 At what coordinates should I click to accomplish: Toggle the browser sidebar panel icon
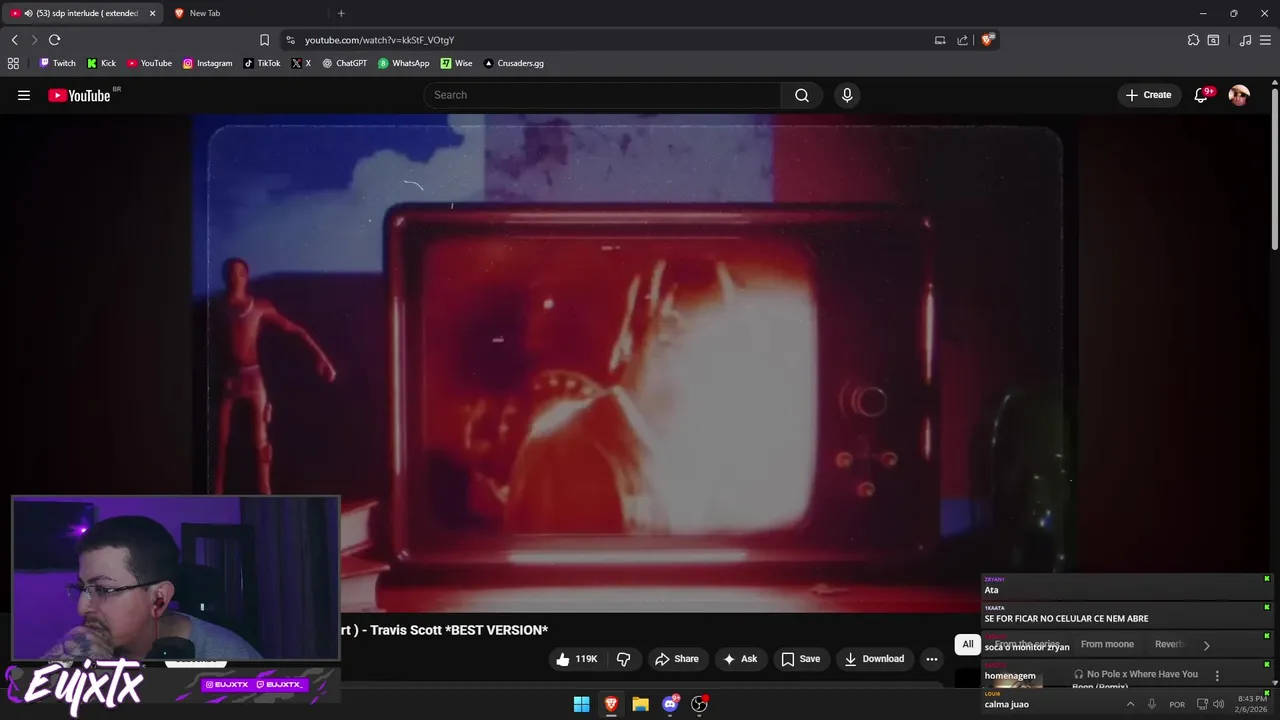point(1213,40)
